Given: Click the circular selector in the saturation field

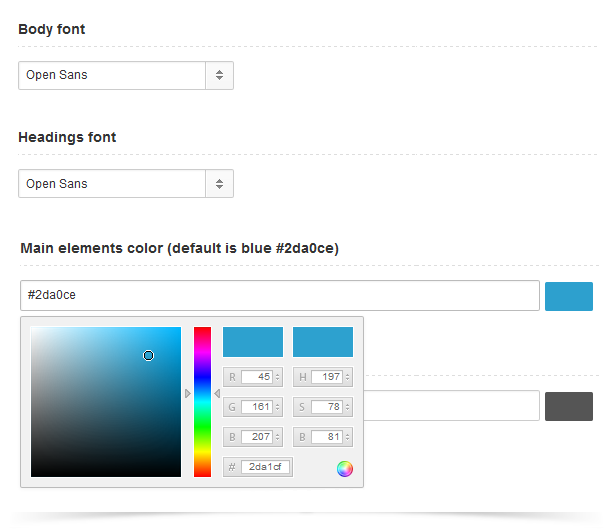Looking at the screenshot, I should (148, 355).
